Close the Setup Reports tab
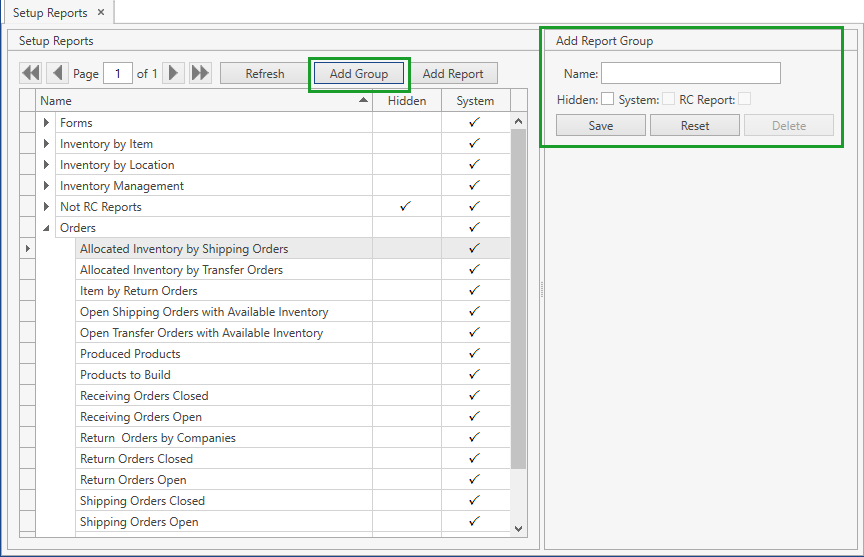This screenshot has height=557, width=864. click(x=101, y=13)
